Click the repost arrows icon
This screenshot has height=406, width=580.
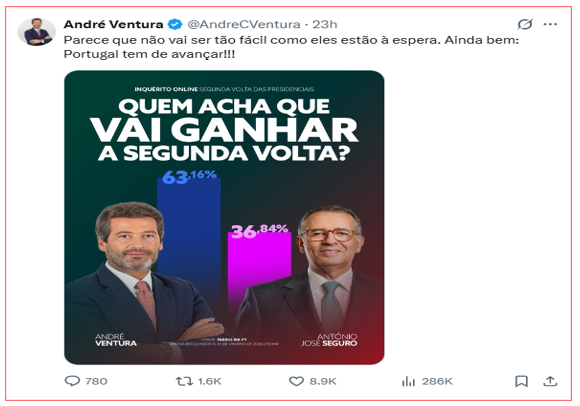(x=184, y=381)
